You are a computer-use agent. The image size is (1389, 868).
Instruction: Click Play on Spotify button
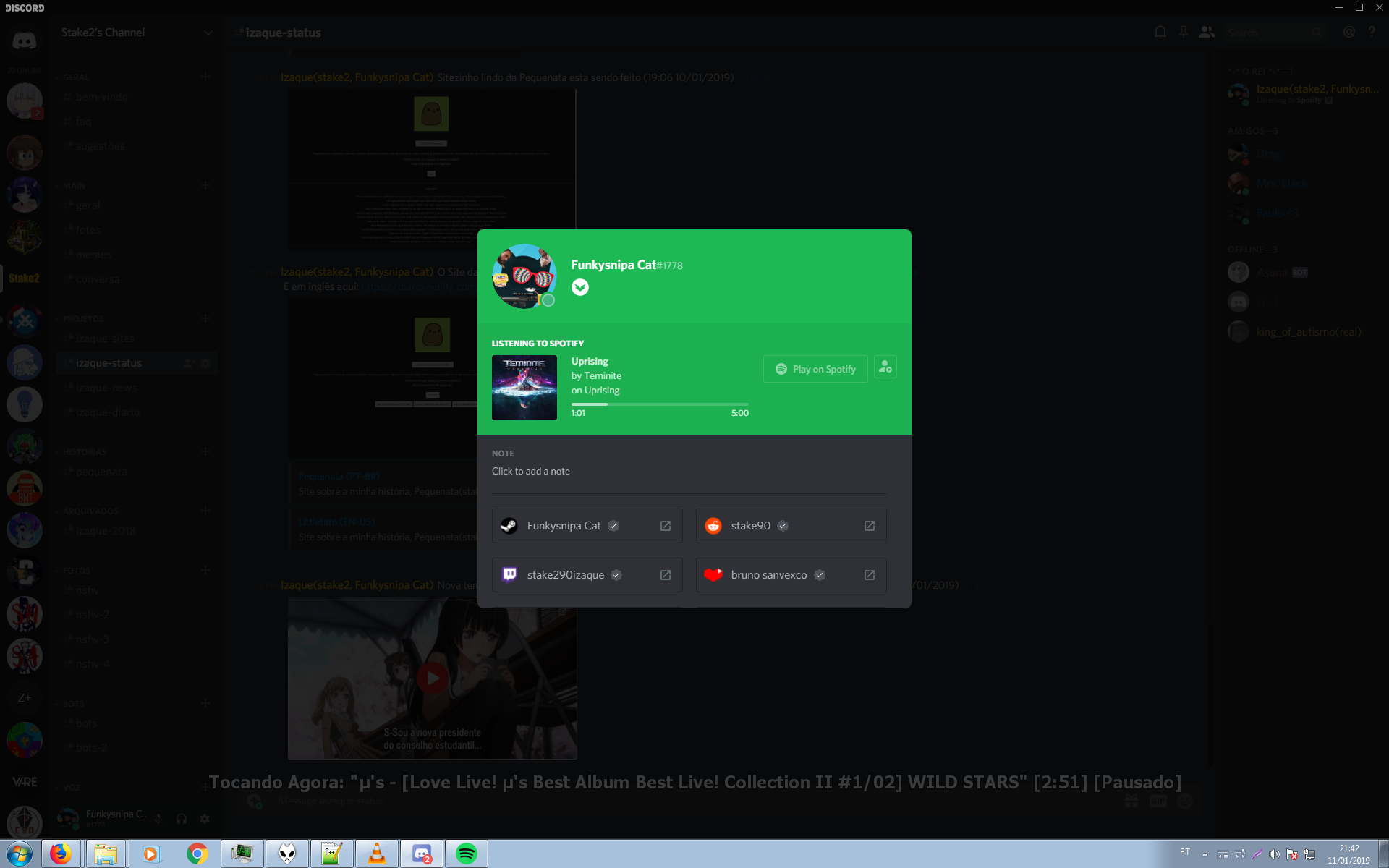coord(815,369)
